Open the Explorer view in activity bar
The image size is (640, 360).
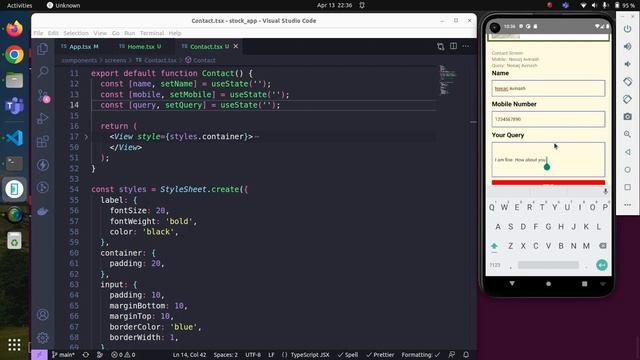tap(42, 49)
